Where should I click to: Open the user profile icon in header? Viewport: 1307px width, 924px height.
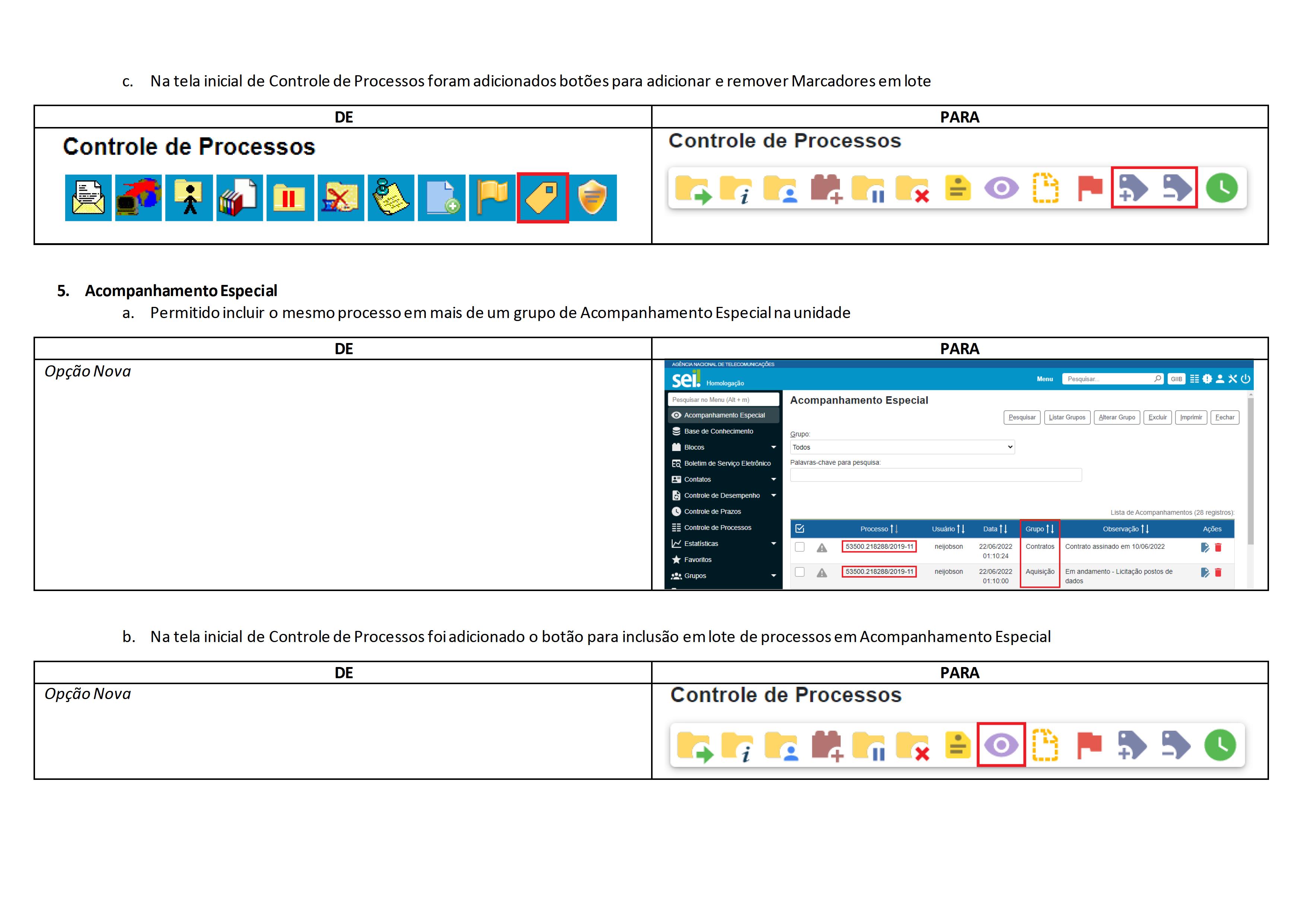(x=1220, y=379)
